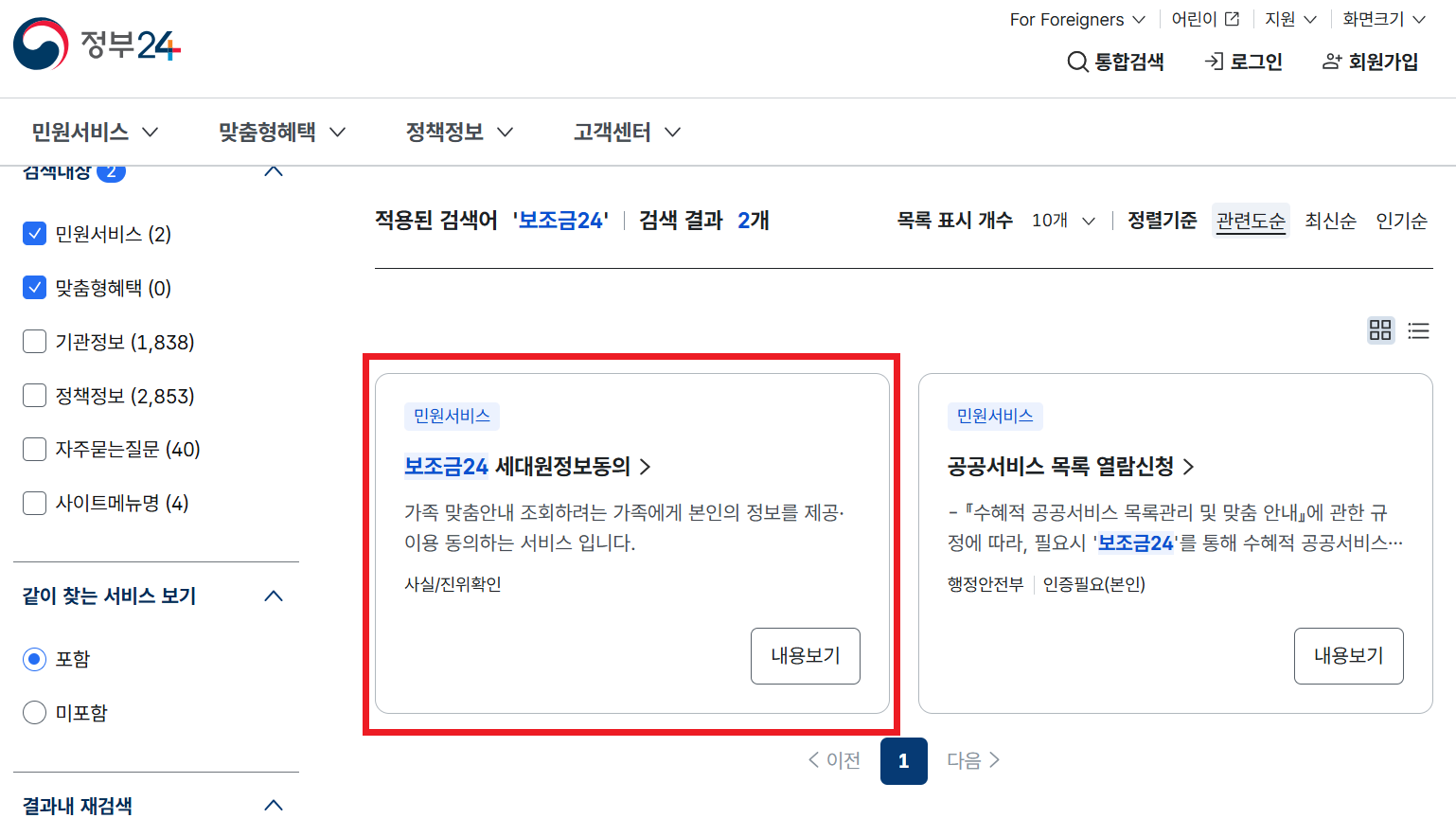The image size is (1456, 836).
Task: Open the external link icon next to 어린이
Action: 1232,19
